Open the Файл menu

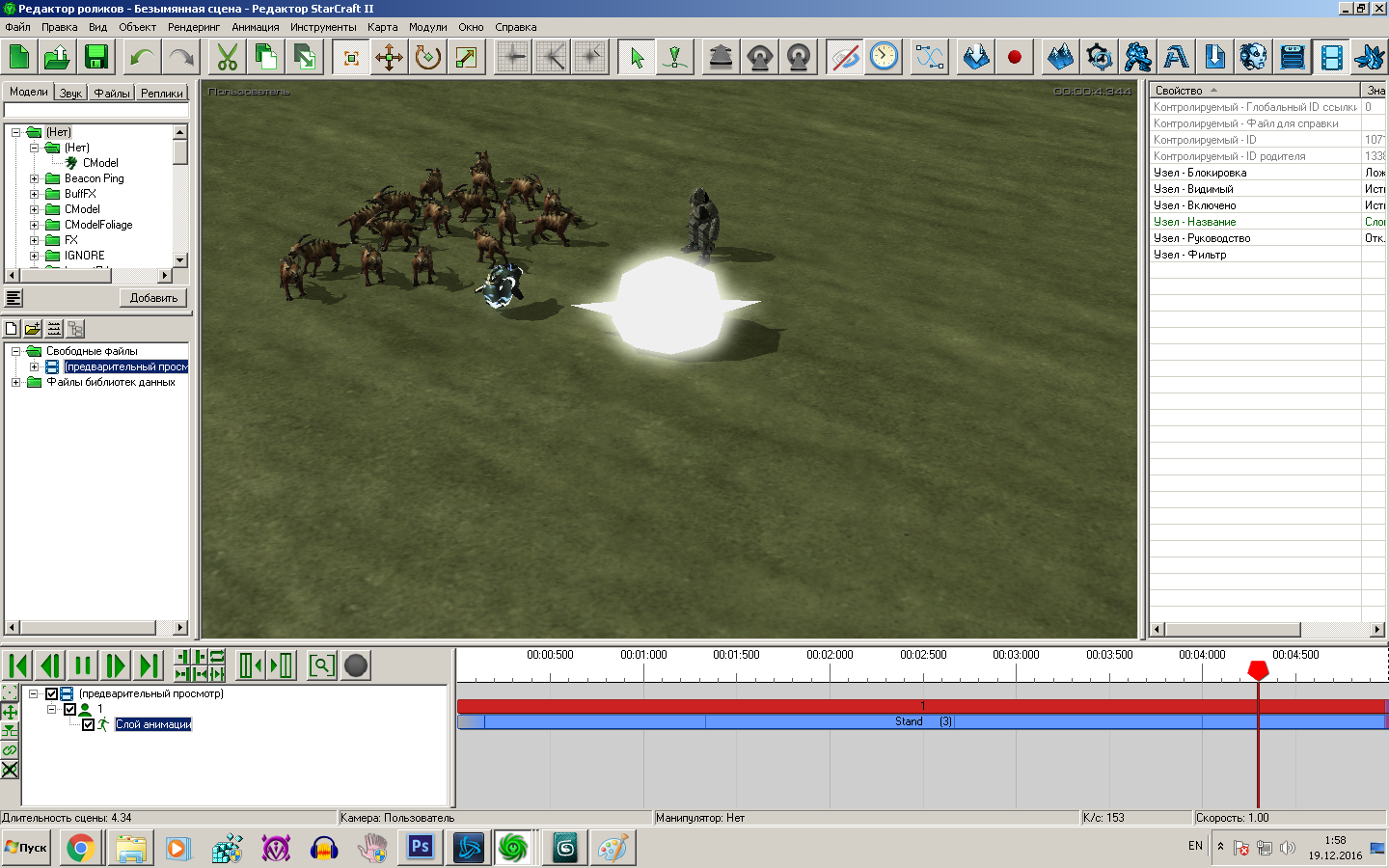point(18,27)
